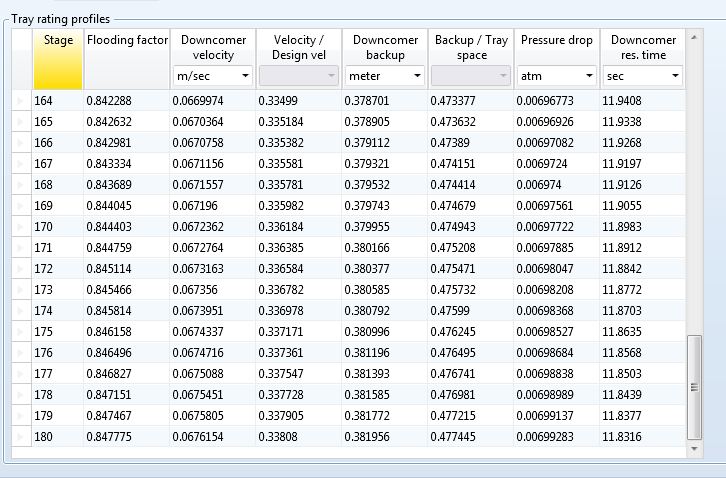726x478 pixels.
Task: Sort by the Stage column header
Action: coord(58,59)
